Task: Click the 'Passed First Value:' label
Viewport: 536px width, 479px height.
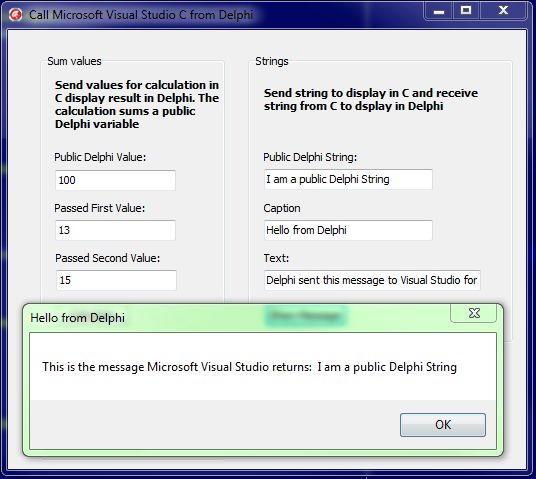Action: tap(99, 208)
